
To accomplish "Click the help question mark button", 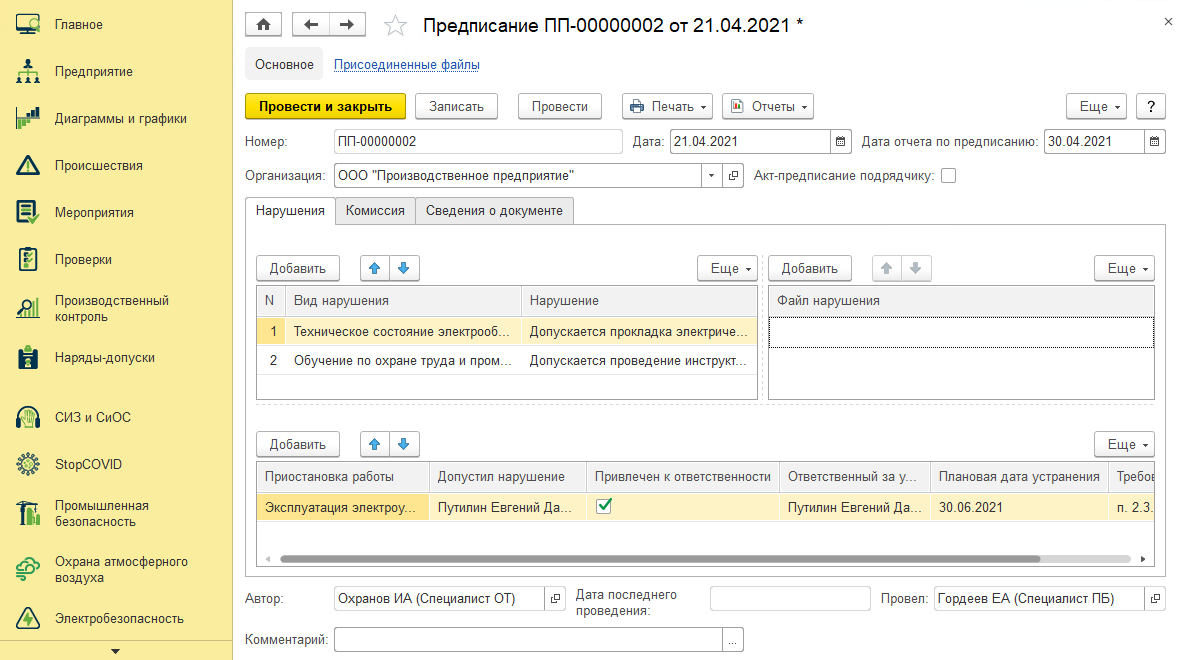I will click(x=1151, y=107).
